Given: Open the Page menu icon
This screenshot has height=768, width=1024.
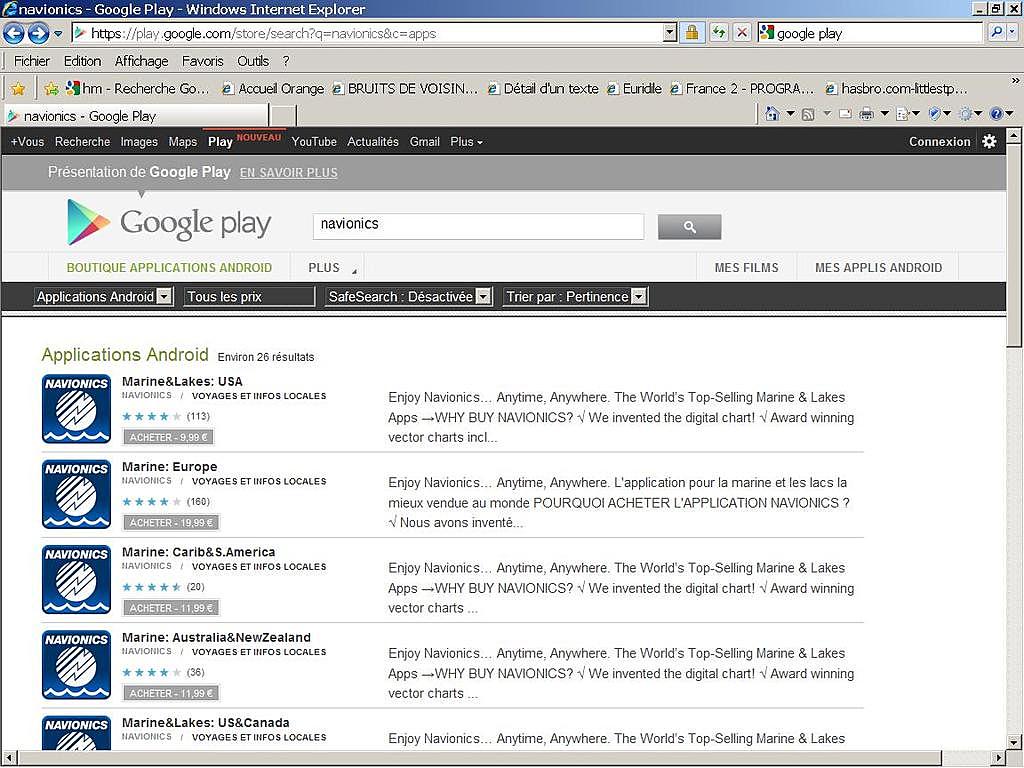Looking at the screenshot, I should tap(903, 114).
